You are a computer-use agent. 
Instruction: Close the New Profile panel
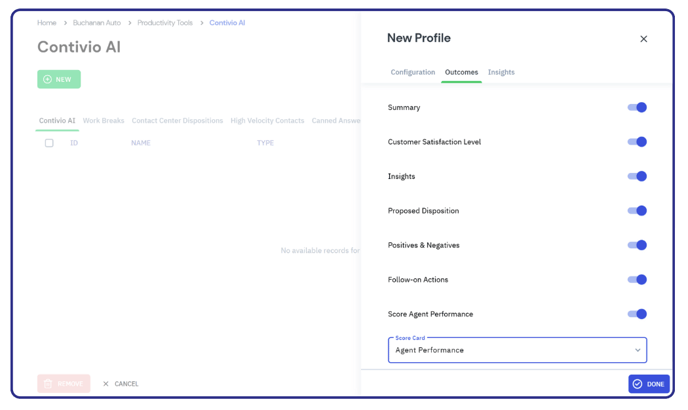point(643,39)
